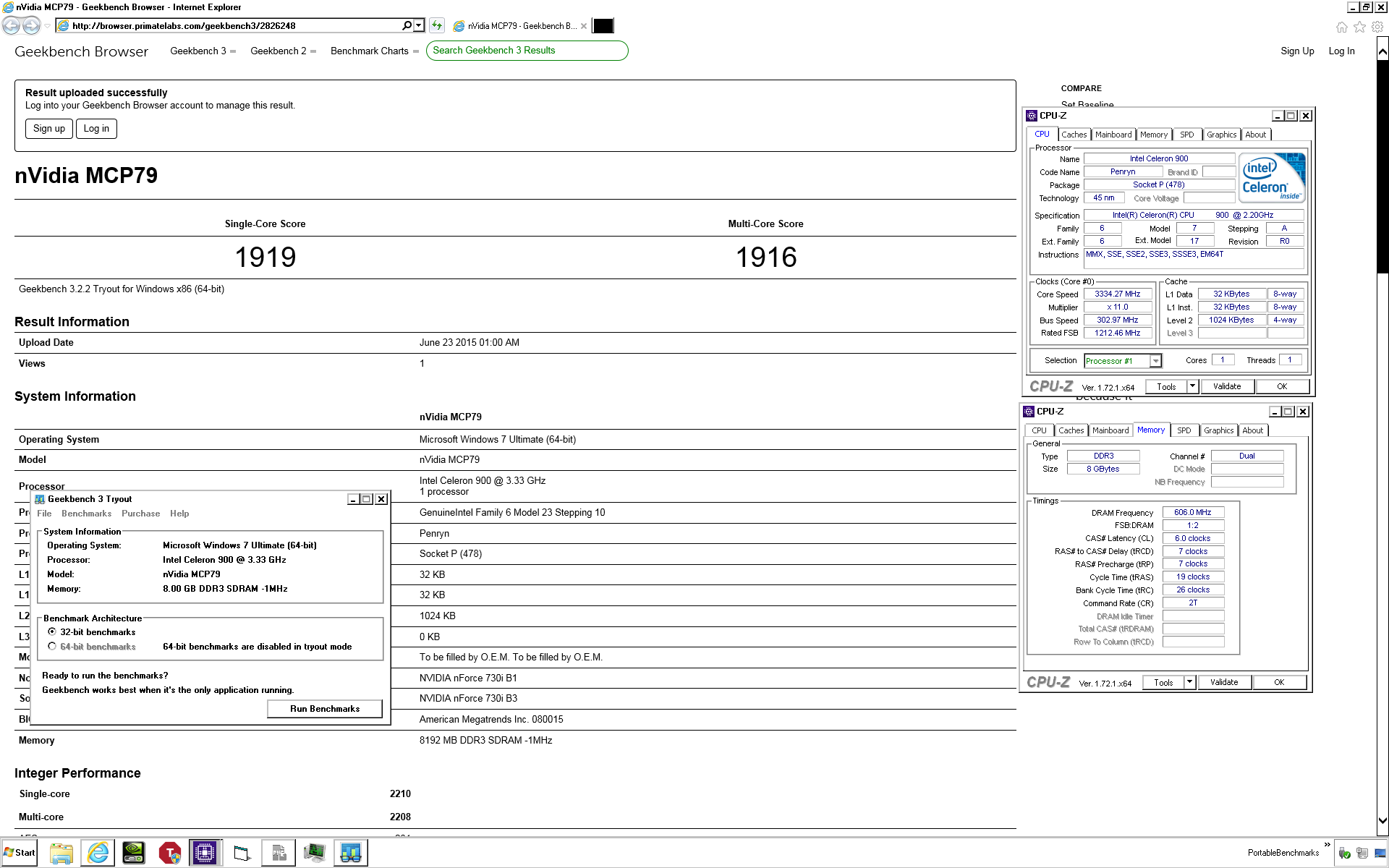Viewport: 1389px width, 868px height.
Task: Click the small window taskbar icon
Action: tap(242, 853)
